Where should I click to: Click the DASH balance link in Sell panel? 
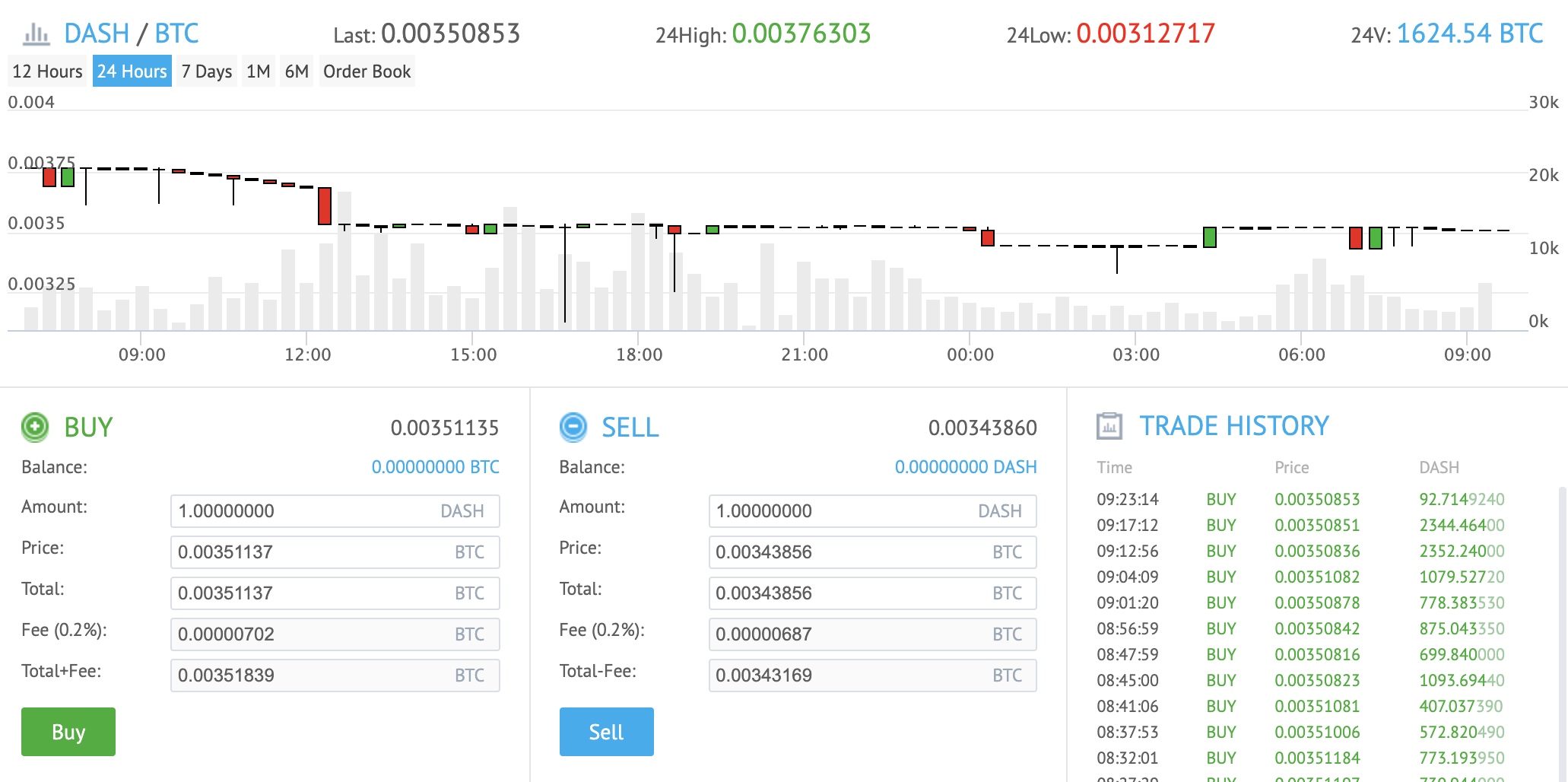pyautogui.click(x=966, y=466)
